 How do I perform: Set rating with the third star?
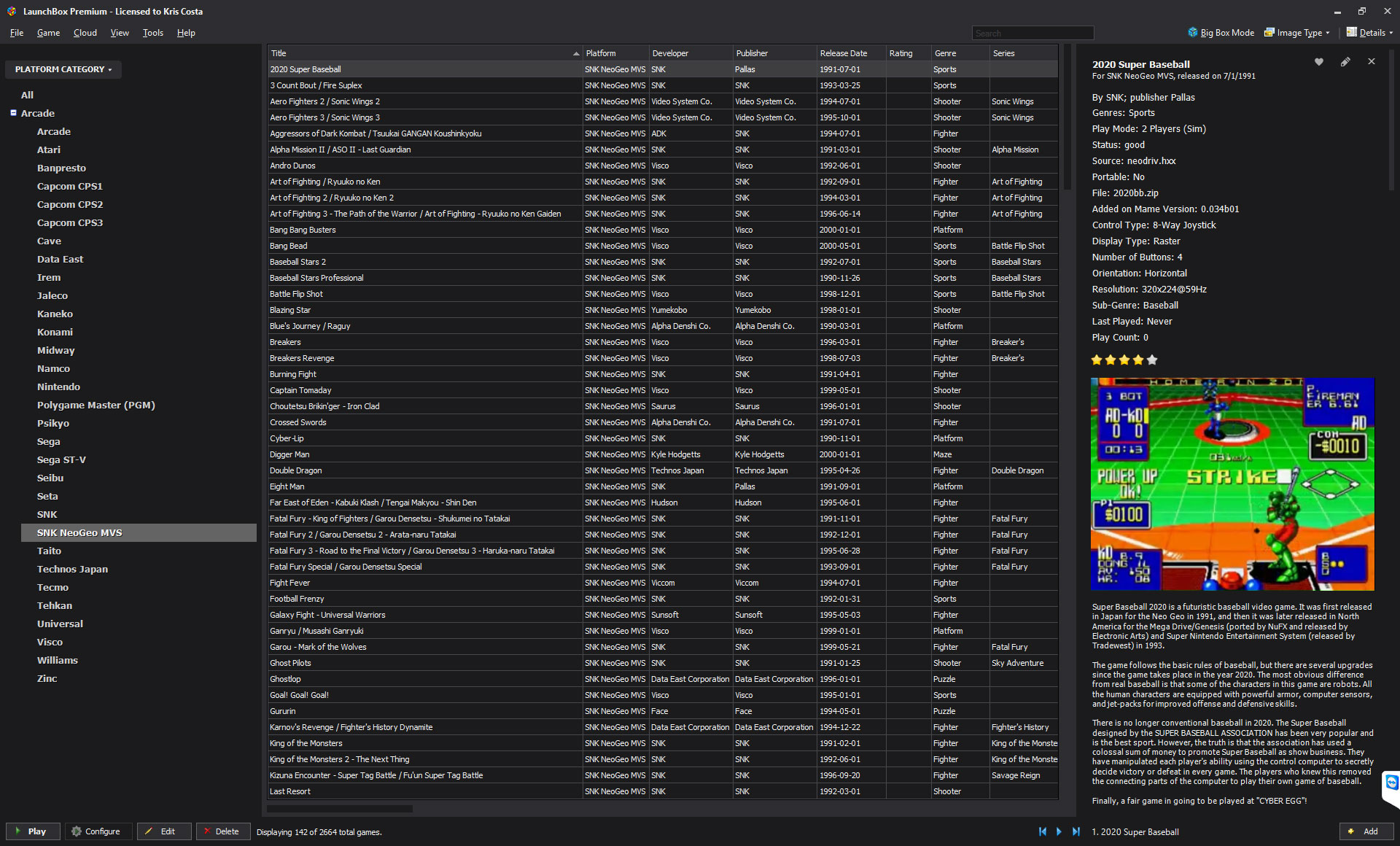(1124, 360)
